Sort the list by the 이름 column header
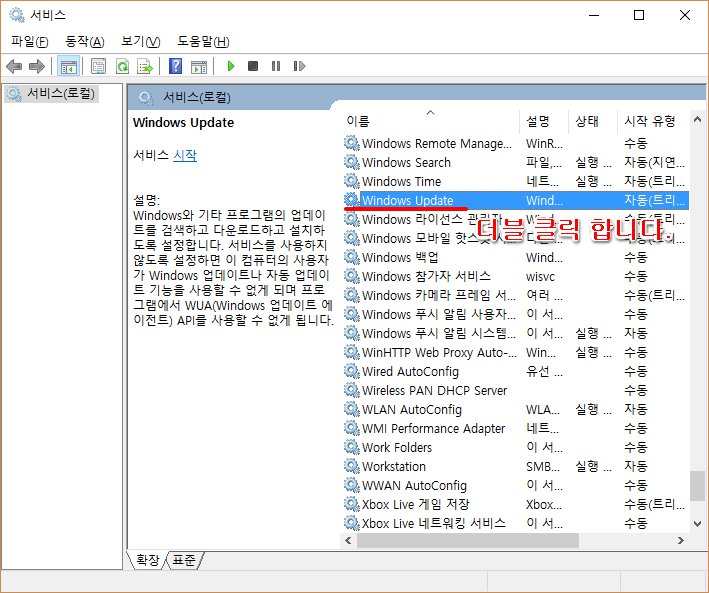The image size is (709, 593). (x=430, y=121)
